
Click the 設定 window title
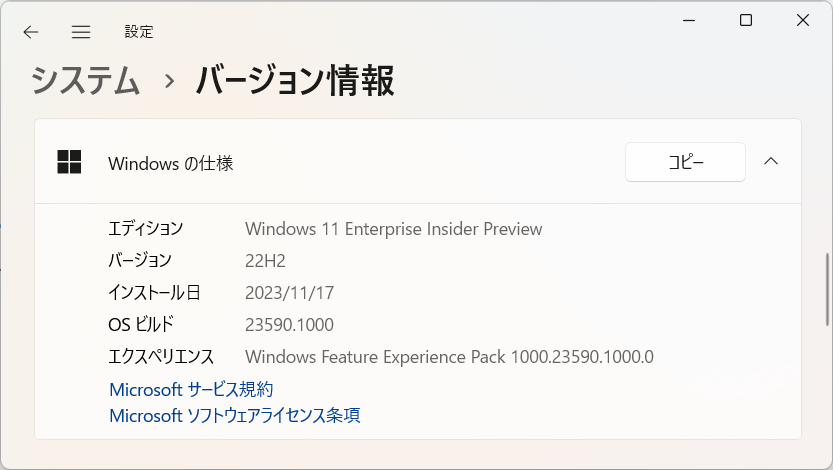tap(139, 32)
